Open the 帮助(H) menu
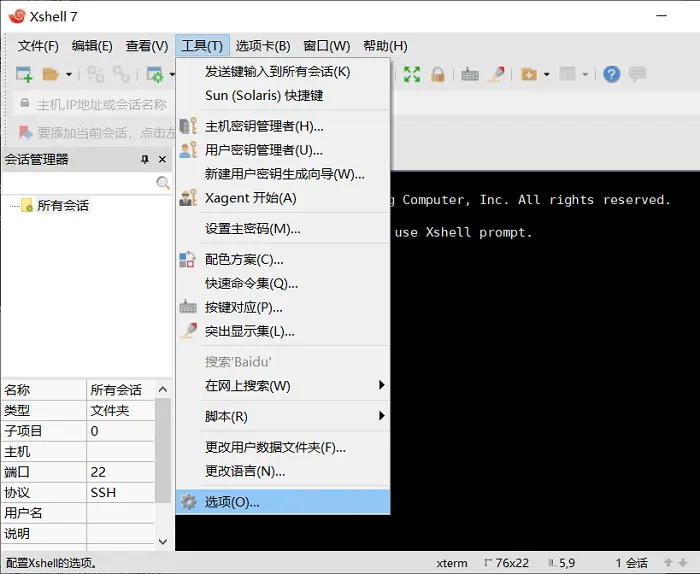The image size is (700, 574). [x=385, y=46]
